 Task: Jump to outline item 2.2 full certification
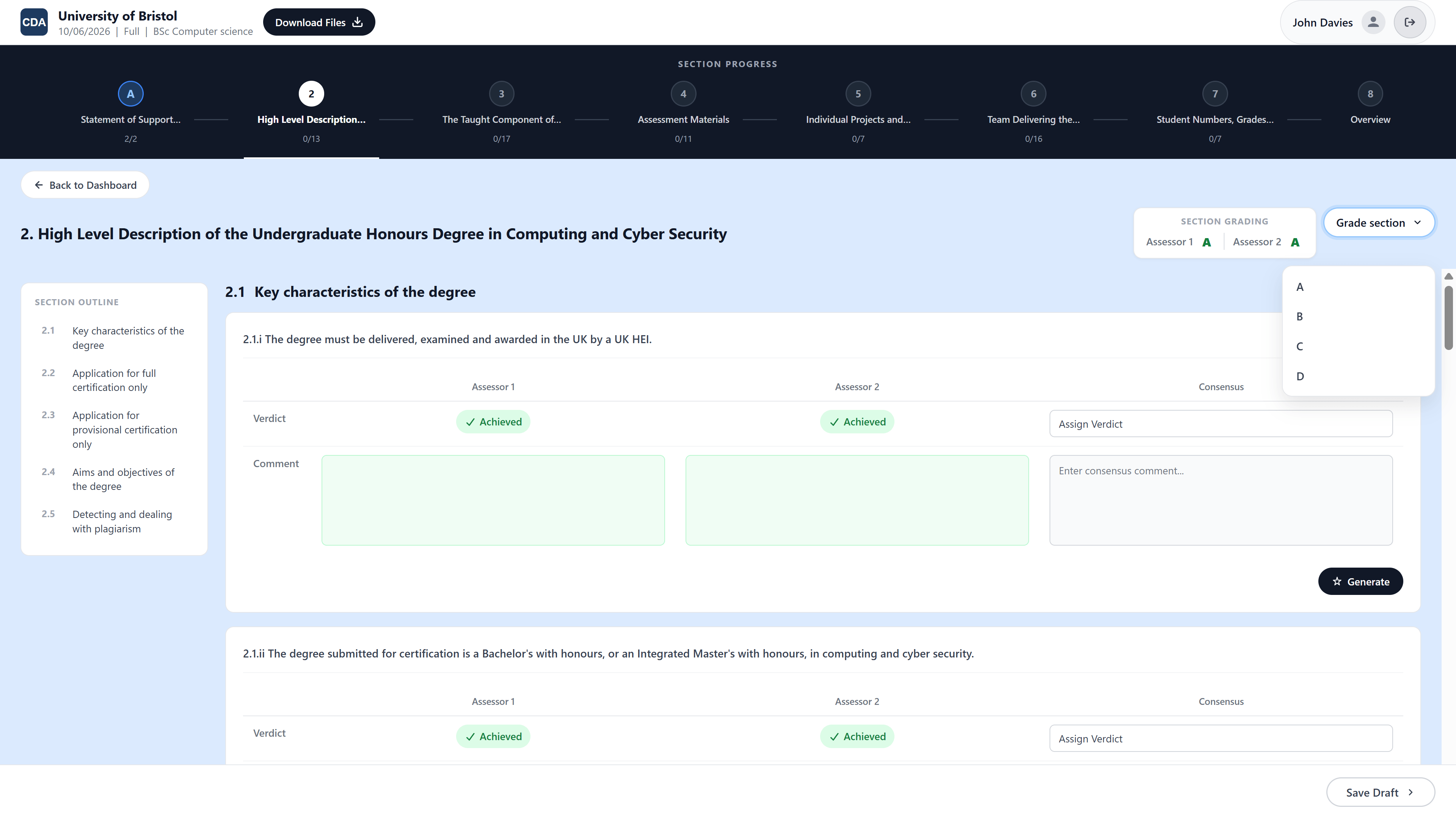click(114, 380)
